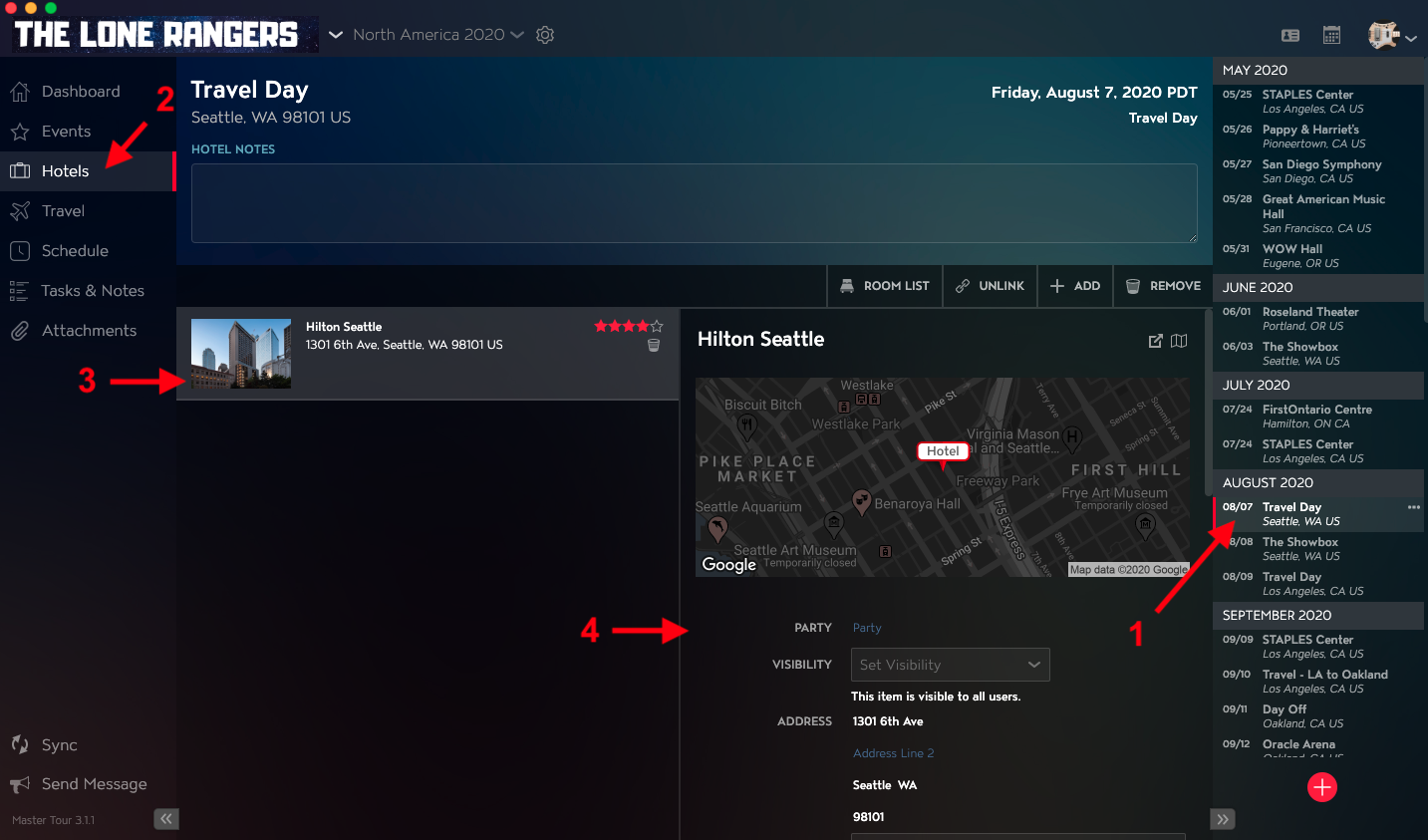The height and width of the screenshot is (840, 1428).
Task: Collapse the right date panel with double chevron
Action: 1223,819
